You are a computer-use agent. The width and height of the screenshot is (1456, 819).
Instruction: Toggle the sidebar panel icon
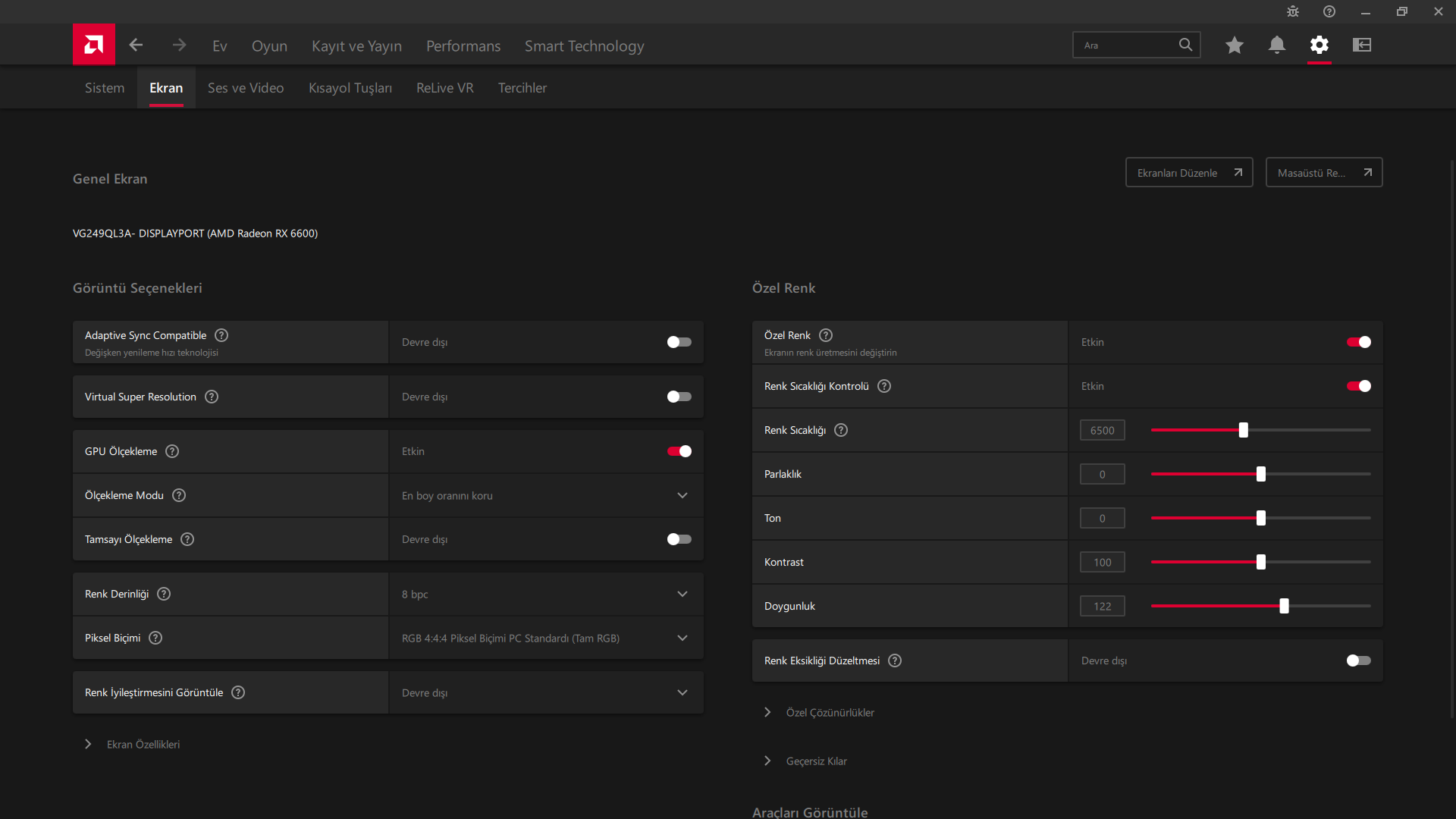pyautogui.click(x=1362, y=45)
